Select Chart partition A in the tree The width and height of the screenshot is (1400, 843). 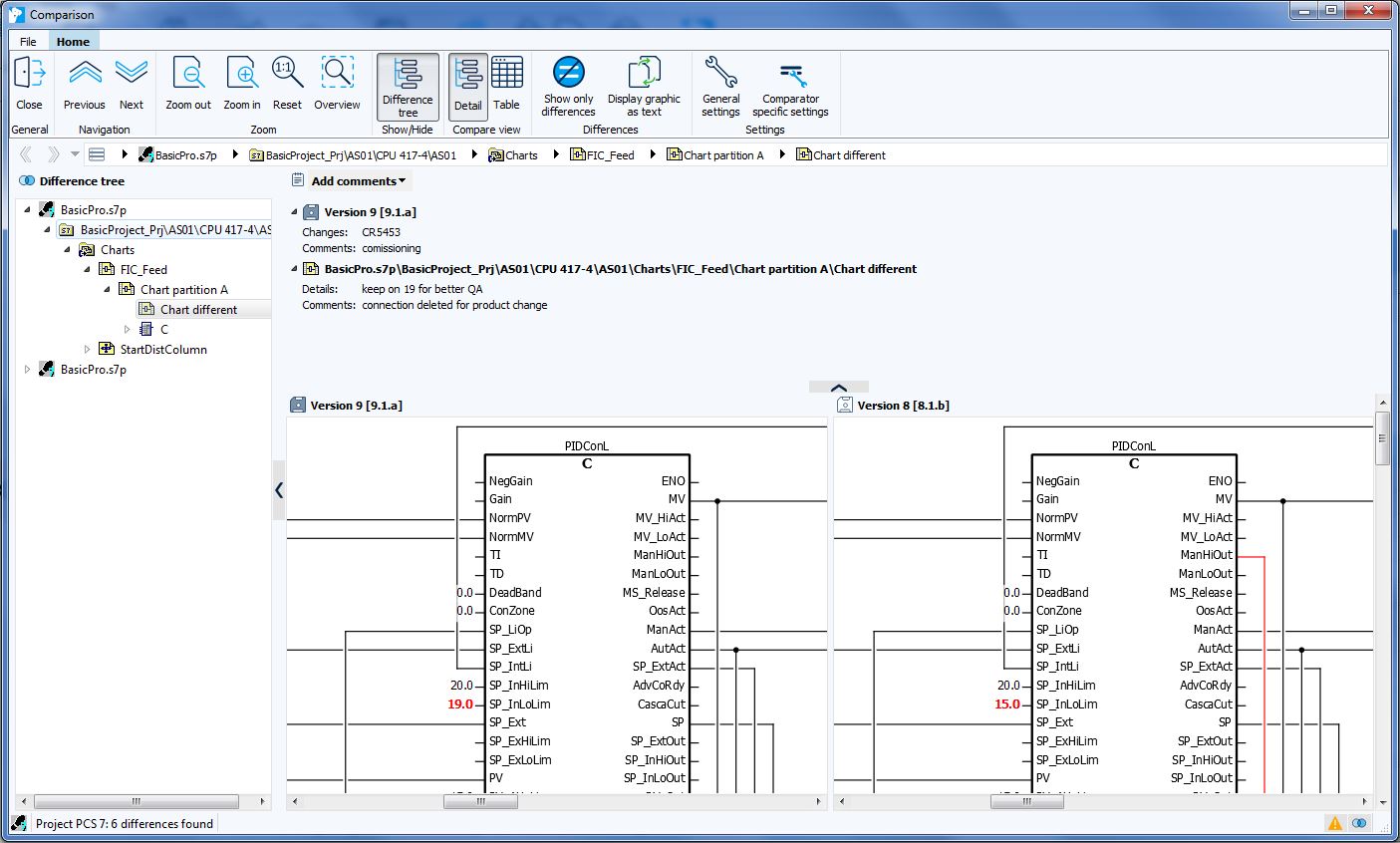coord(183,290)
